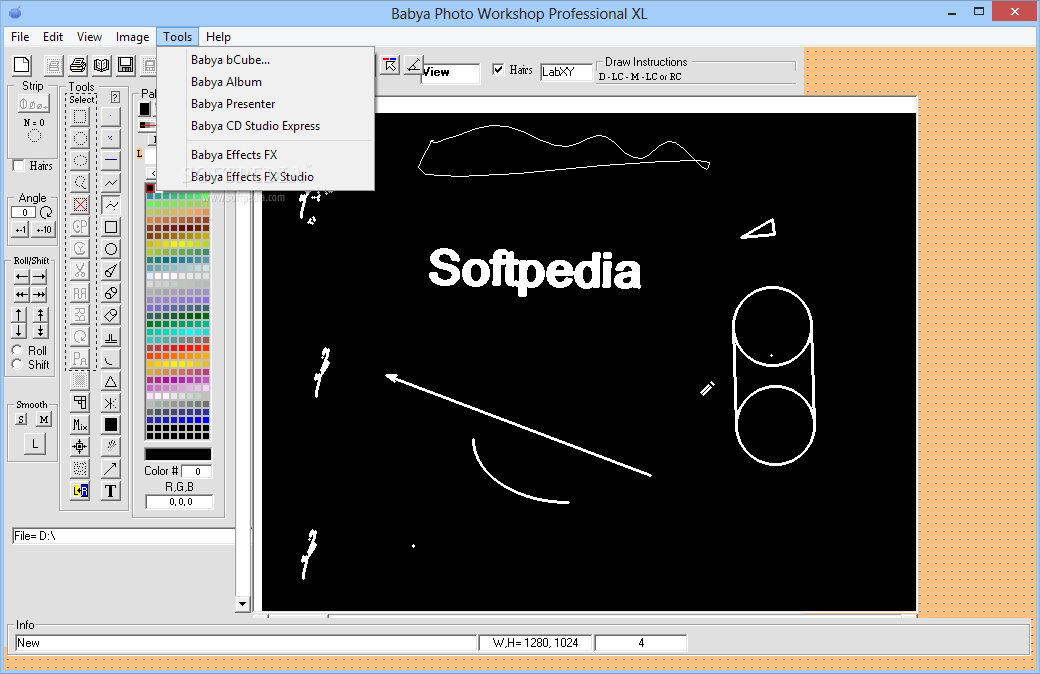Screen dimensions: 1040x674
Task: Select the arc draw tool
Action: (111, 359)
